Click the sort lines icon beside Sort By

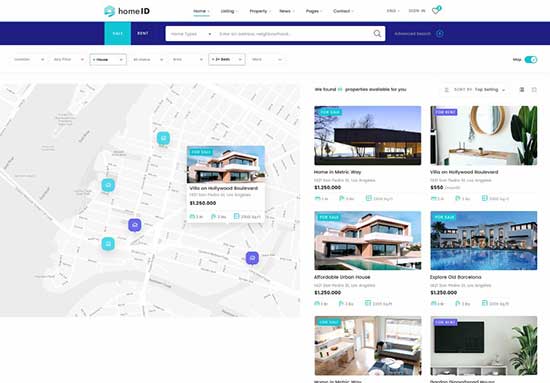[447, 90]
